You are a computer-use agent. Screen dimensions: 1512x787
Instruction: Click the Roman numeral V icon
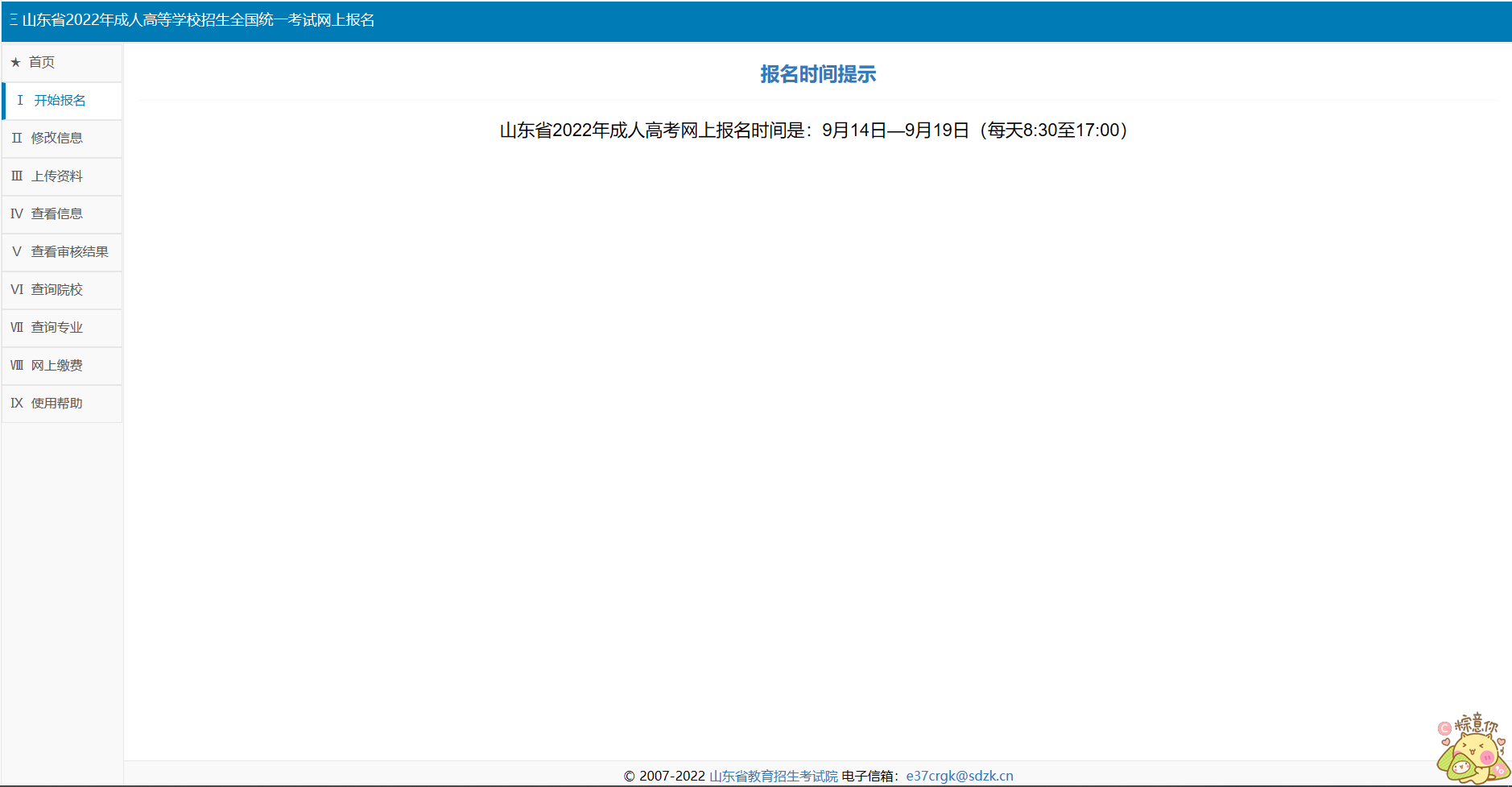17,252
